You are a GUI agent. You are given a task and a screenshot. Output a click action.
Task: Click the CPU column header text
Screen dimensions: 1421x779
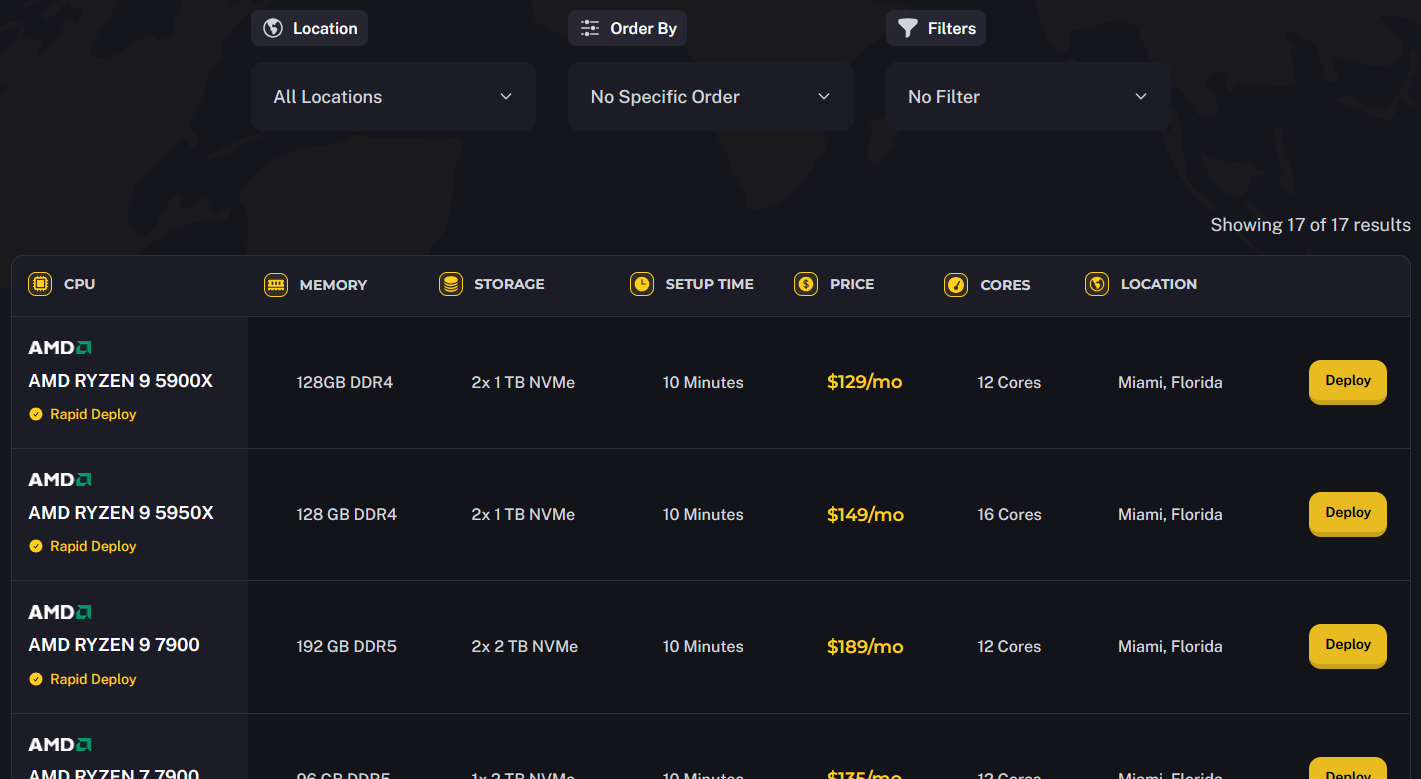pyautogui.click(x=79, y=284)
